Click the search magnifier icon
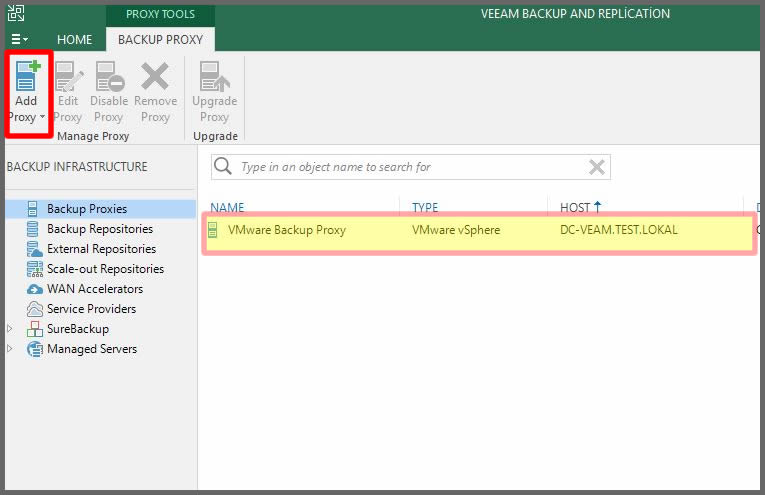765x495 pixels. pos(223,166)
